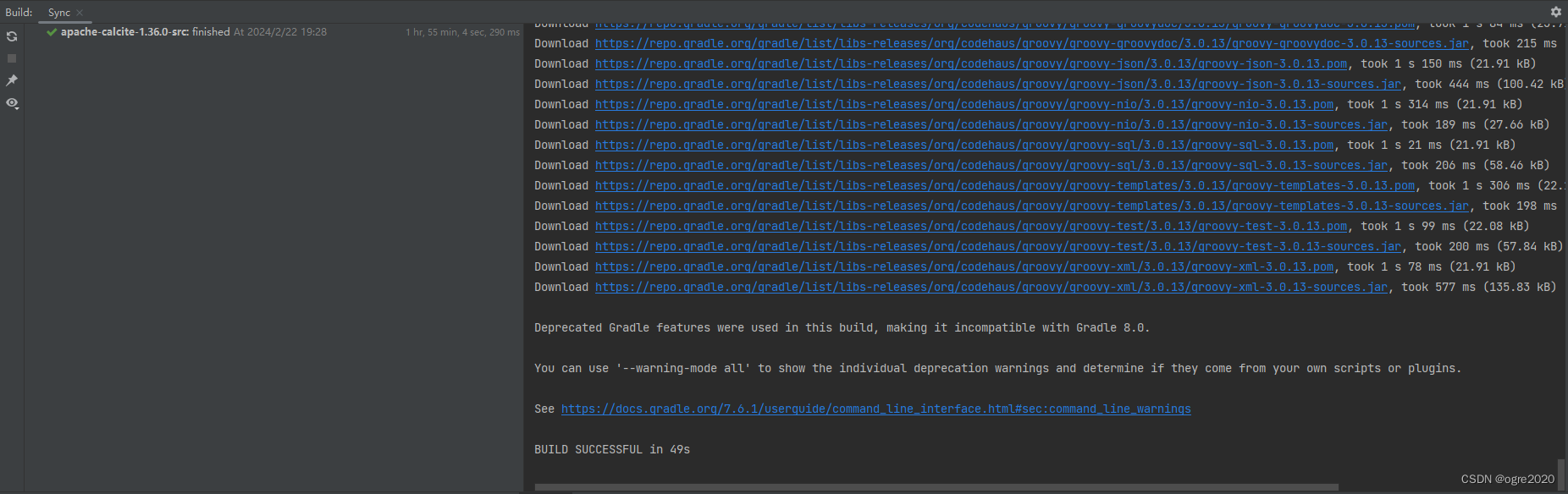Open the groovy-nio-3.0.13-sources.jar link
The image size is (1568, 494).
pos(991,124)
